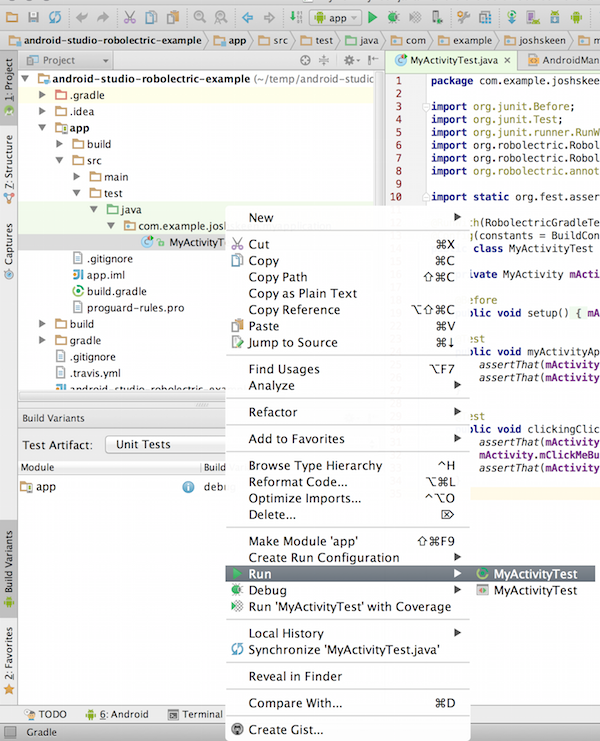
Task: Click the Run with Coverage toolbar icon
Action: [415, 18]
